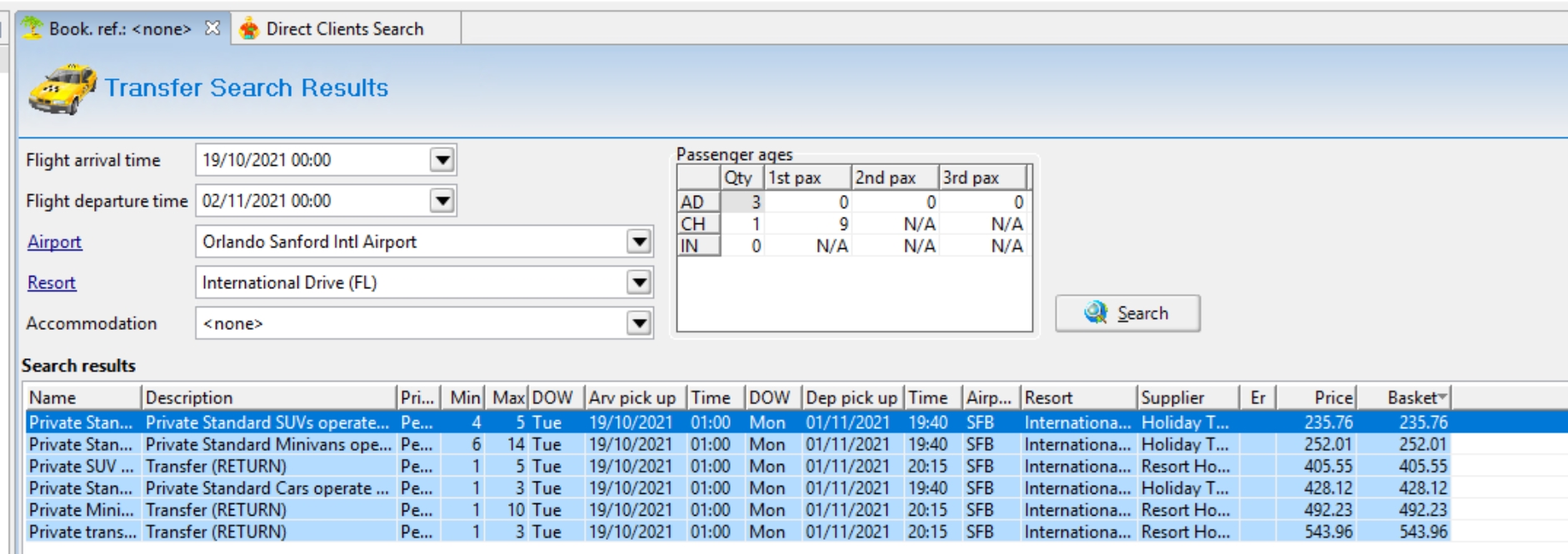Click the Resort link label
1568x554 pixels.
[x=52, y=282]
